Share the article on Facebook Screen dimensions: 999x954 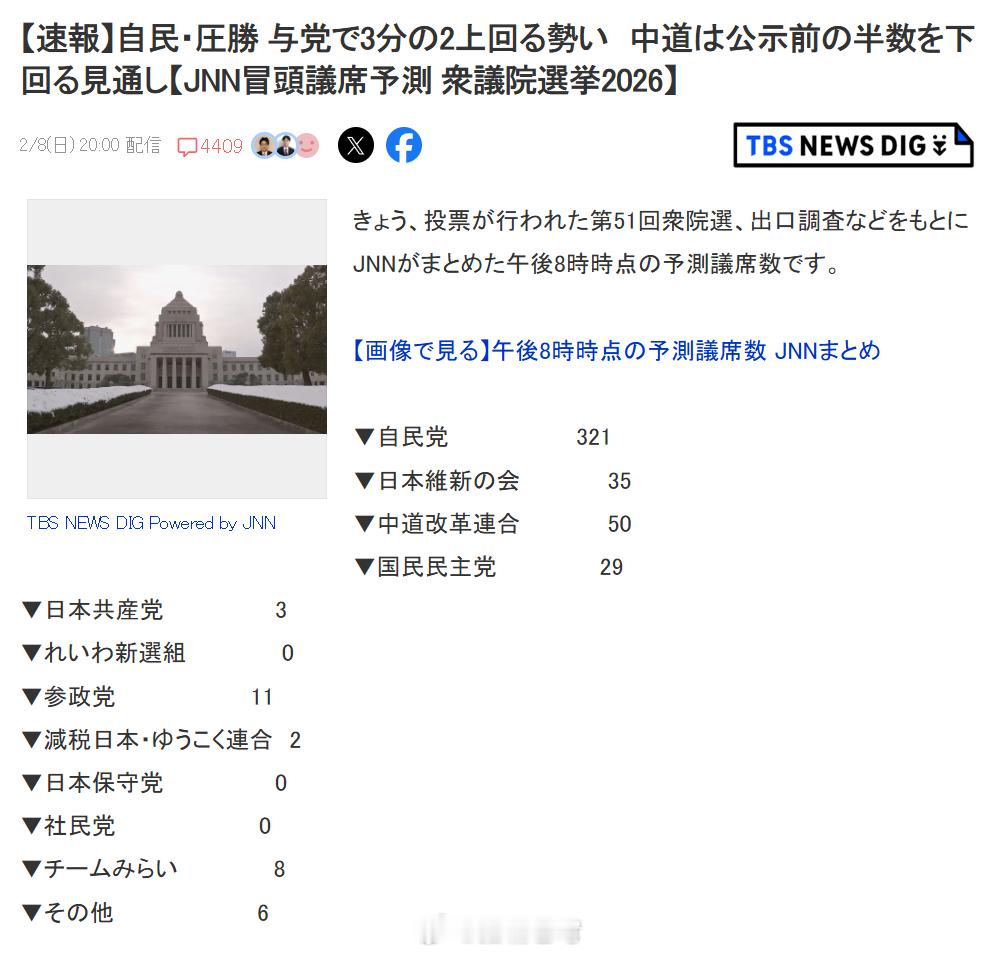tap(404, 146)
